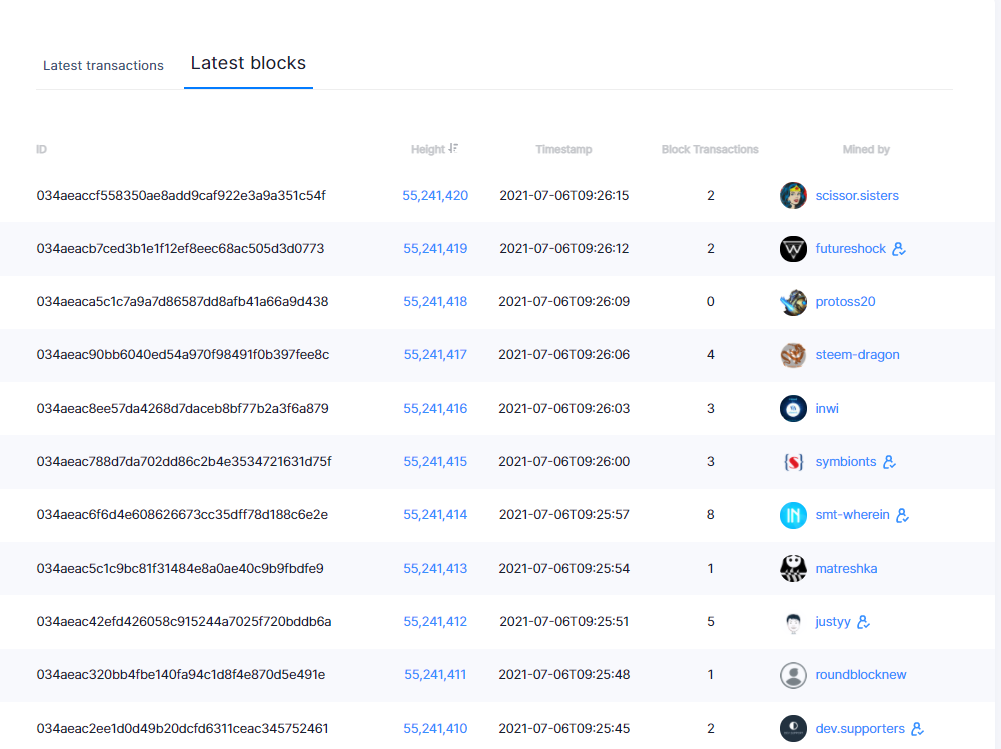The width and height of the screenshot is (1001, 749).
Task: Click the Timestamp column header
Action: coord(564,149)
